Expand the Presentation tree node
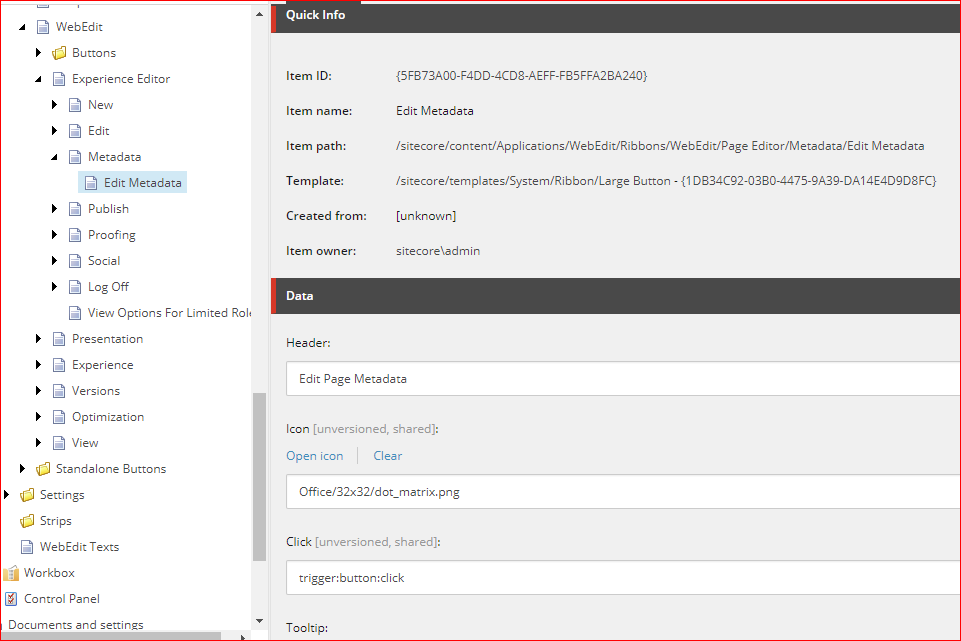Image resolution: width=961 pixels, height=641 pixels. (x=39, y=339)
